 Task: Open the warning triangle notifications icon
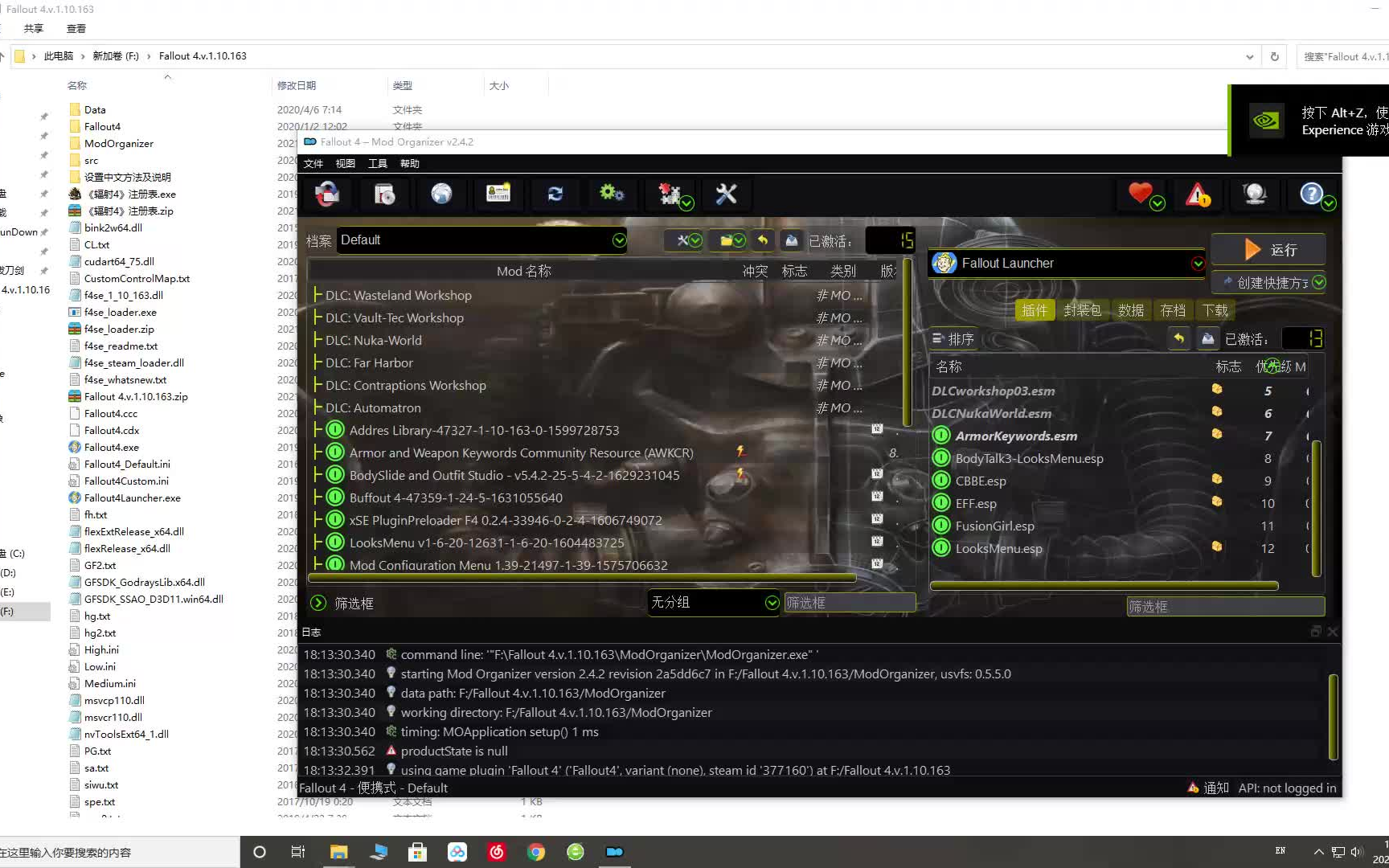1198,194
